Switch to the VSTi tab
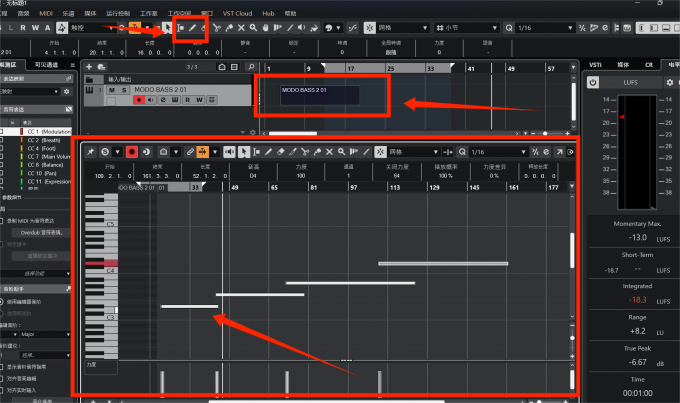Screen dimensions: 680x403 point(595,65)
